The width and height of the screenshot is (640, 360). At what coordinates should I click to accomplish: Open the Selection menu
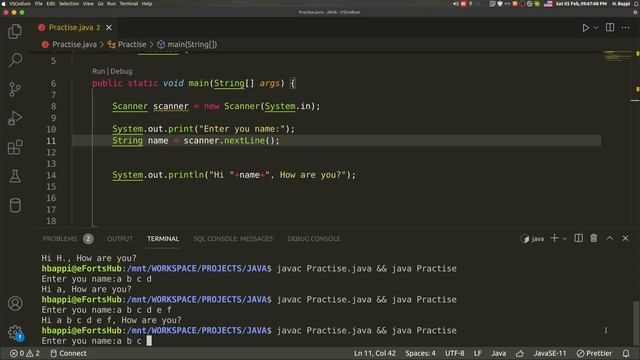click(x=69, y=4)
